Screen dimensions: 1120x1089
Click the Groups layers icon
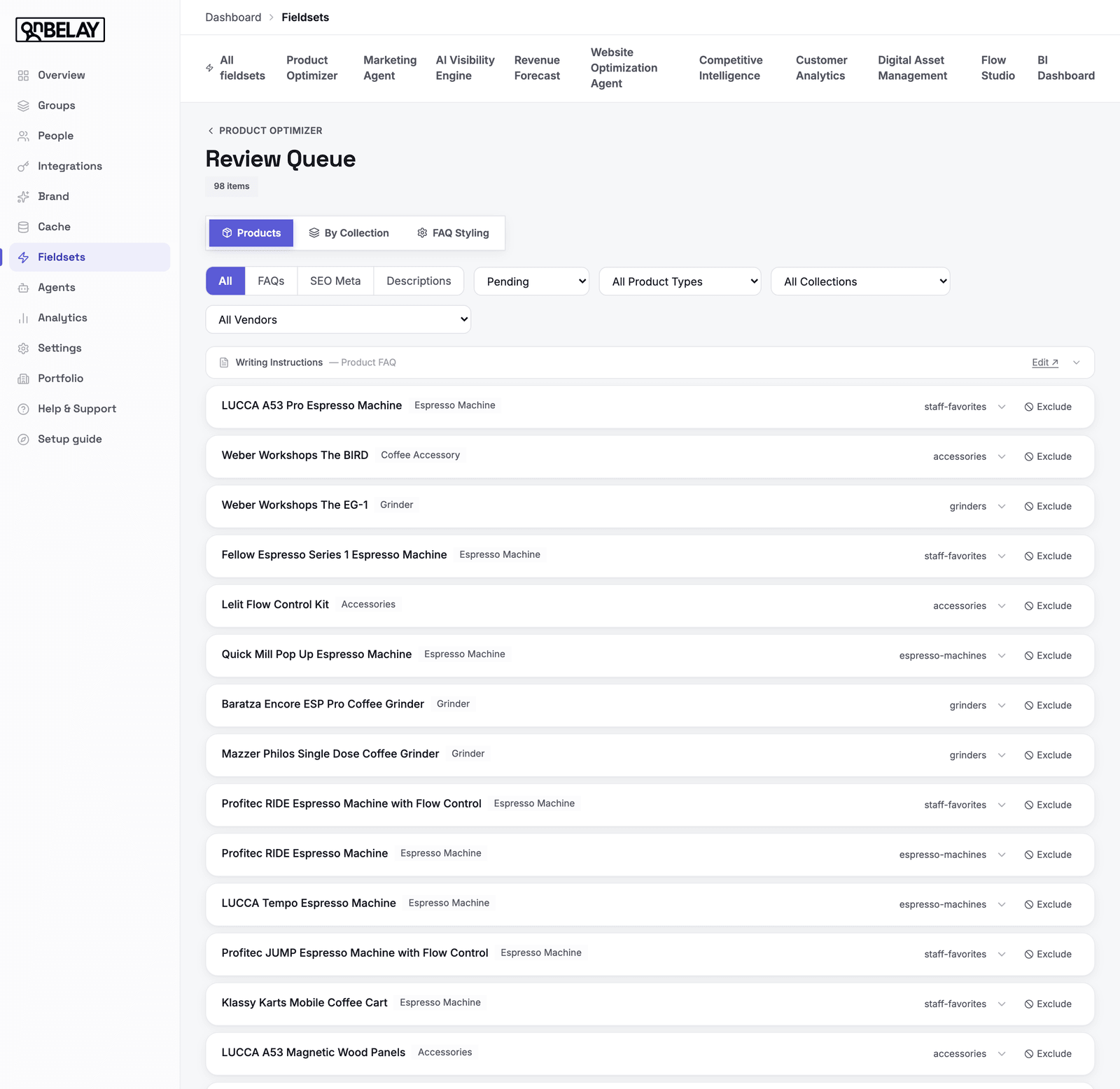click(23, 106)
